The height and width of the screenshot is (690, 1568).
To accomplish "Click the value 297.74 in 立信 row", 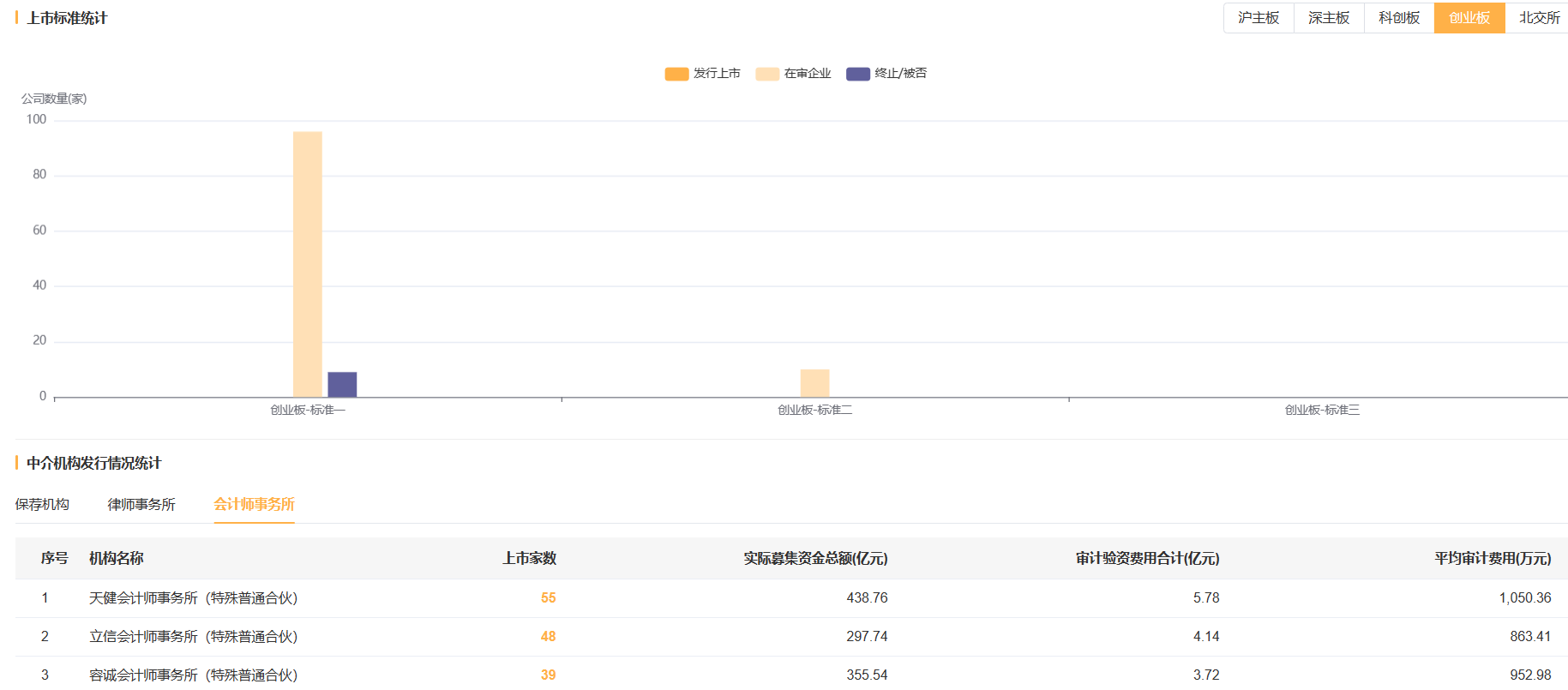I will (867, 637).
